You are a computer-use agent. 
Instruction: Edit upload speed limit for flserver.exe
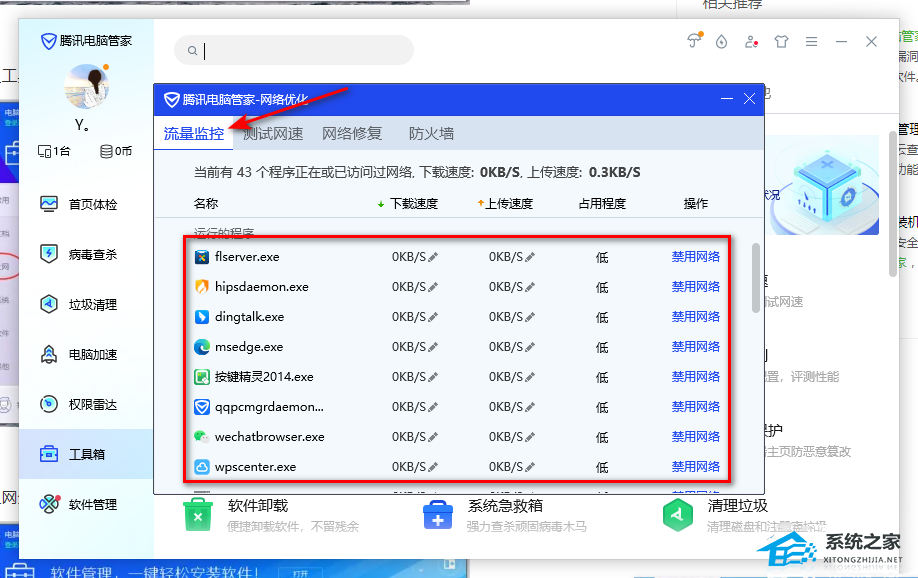(x=530, y=256)
